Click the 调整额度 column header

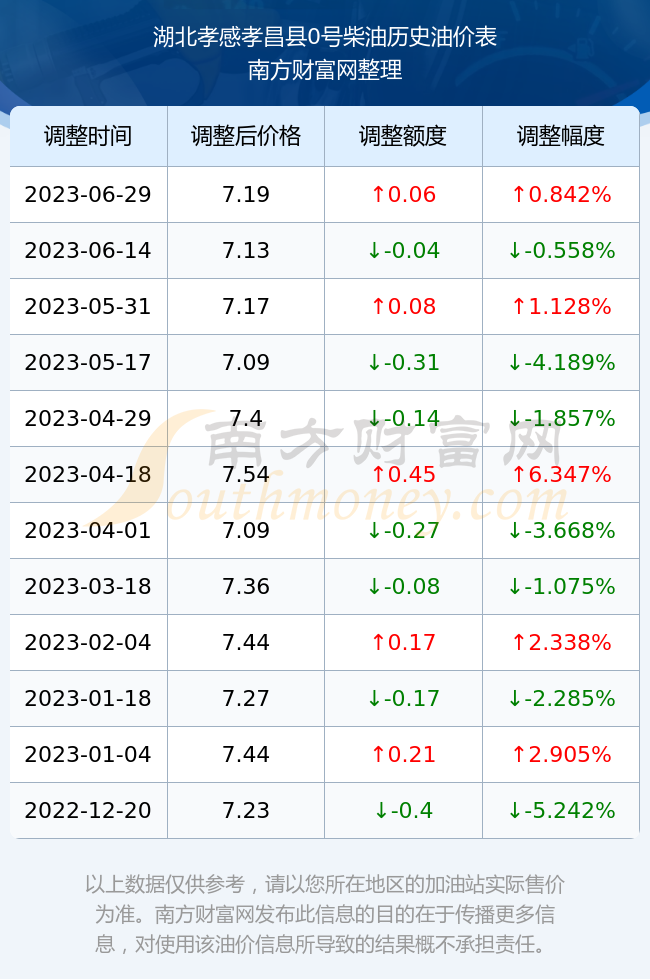[403, 136]
